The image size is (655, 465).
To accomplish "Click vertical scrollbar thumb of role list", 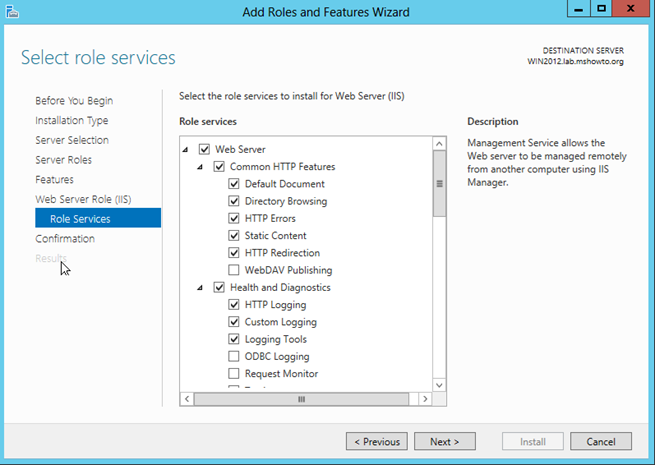I will (439, 183).
